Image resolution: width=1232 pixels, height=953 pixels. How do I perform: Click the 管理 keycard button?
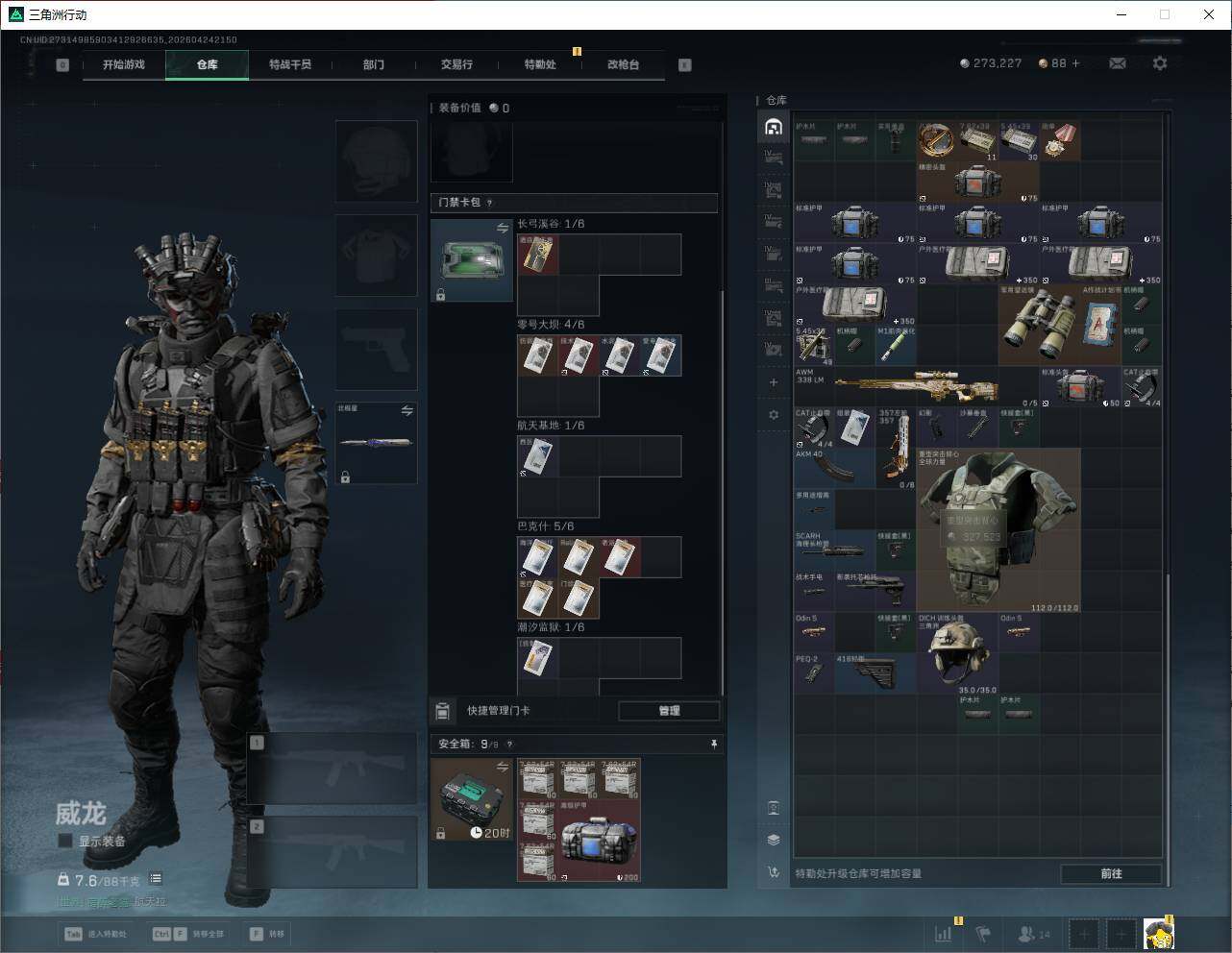pos(669,711)
